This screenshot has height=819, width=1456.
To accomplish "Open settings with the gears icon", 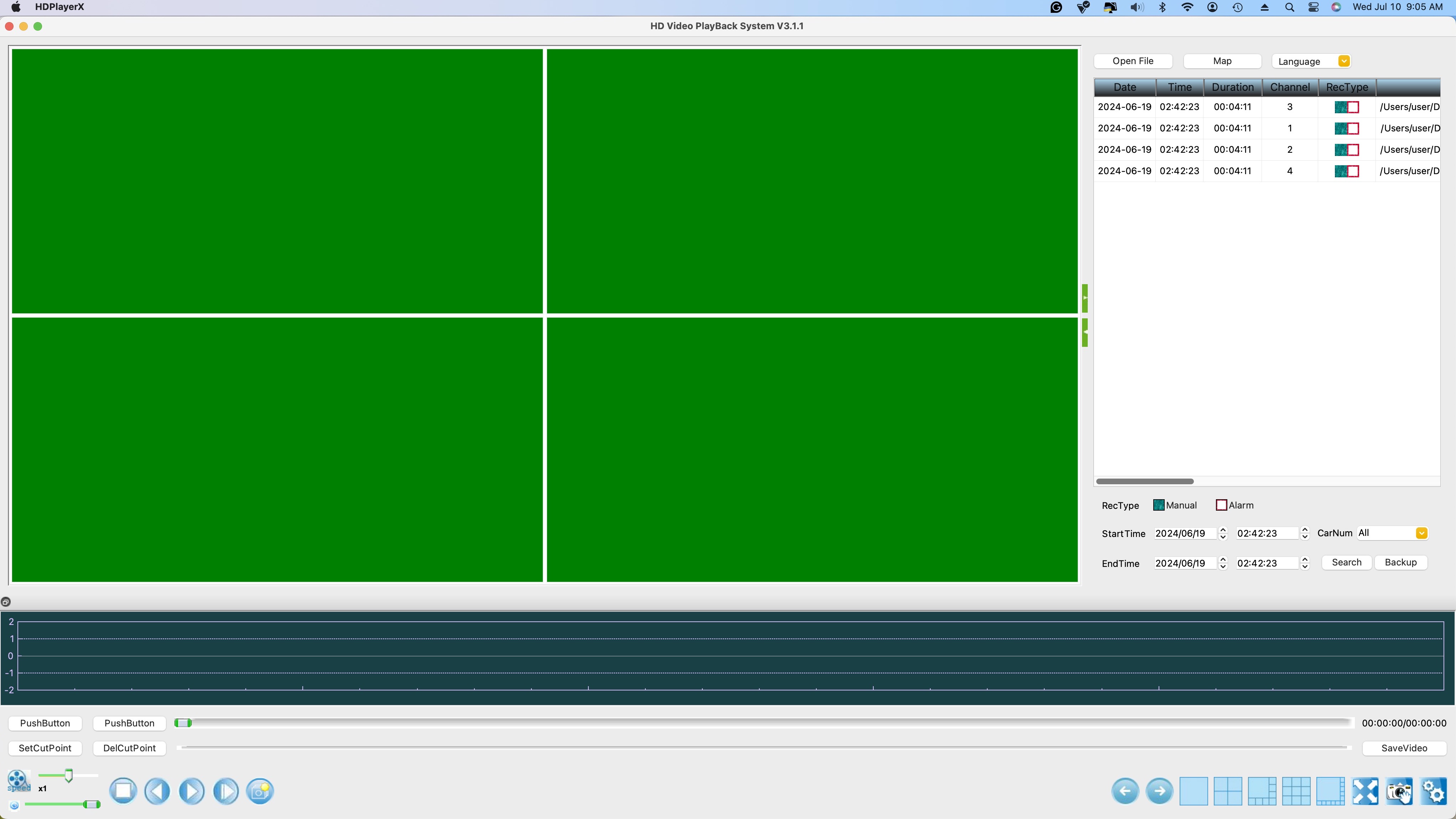I will 1434,791.
